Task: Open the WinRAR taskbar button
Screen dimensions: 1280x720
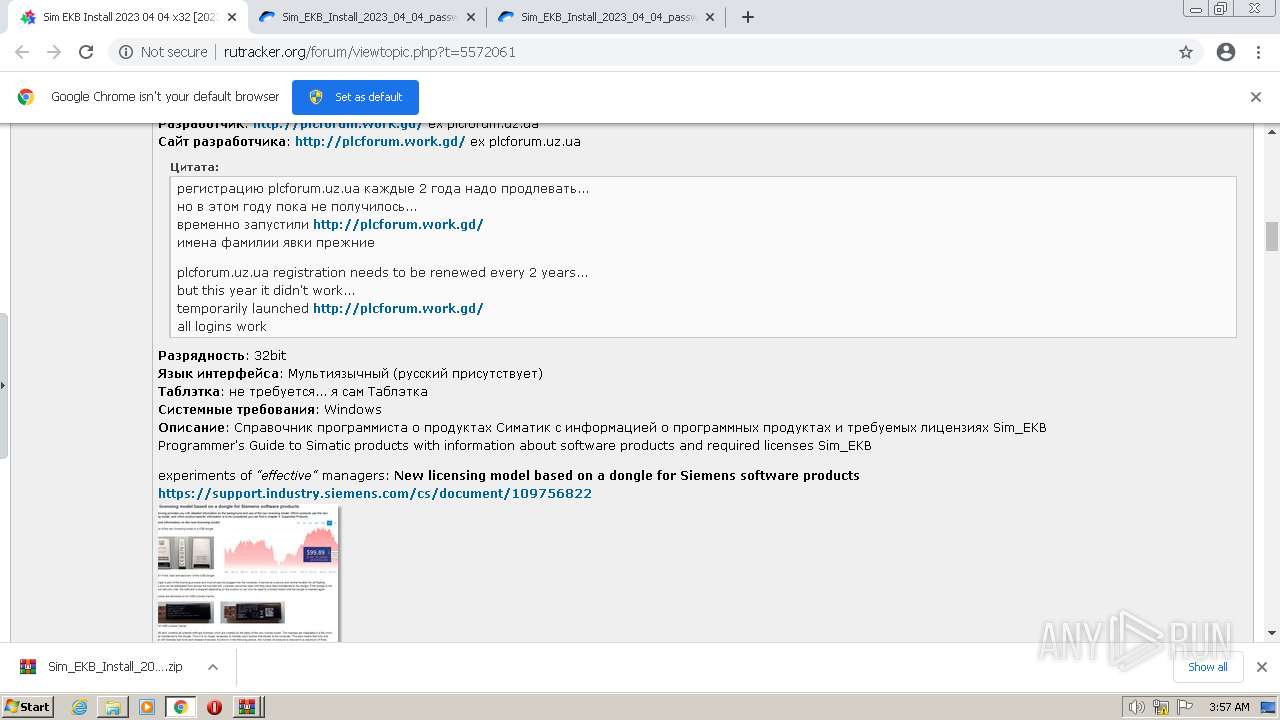Action: tap(246, 707)
